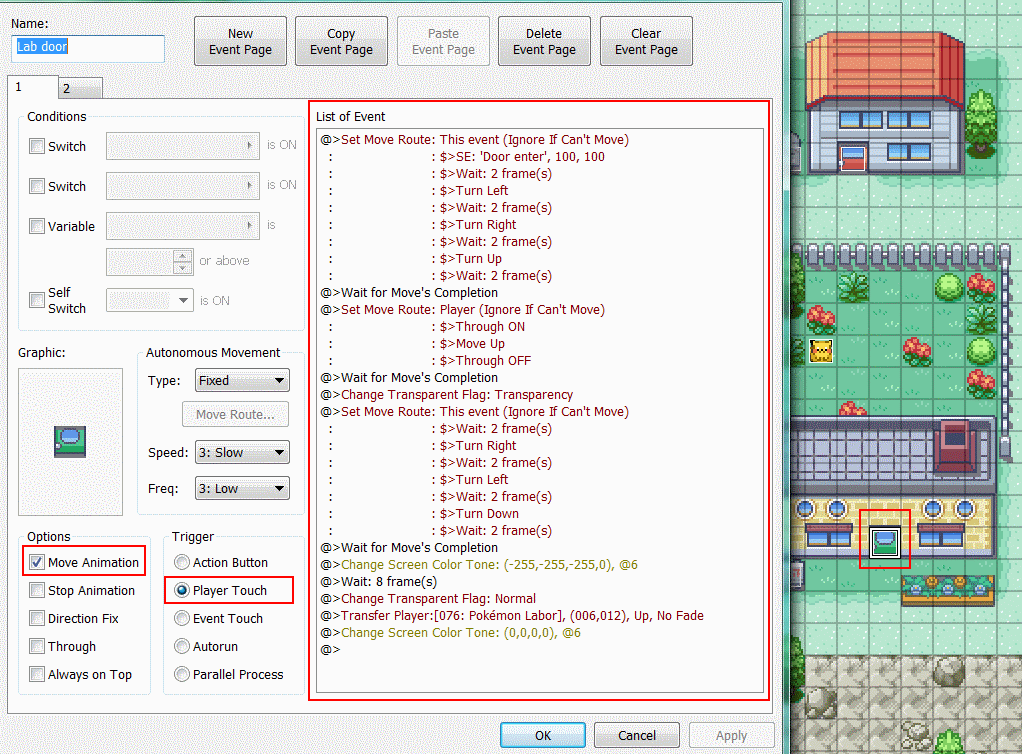Confirm with the OK button
The height and width of the screenshot is (754, 1022).
(543, 735)
